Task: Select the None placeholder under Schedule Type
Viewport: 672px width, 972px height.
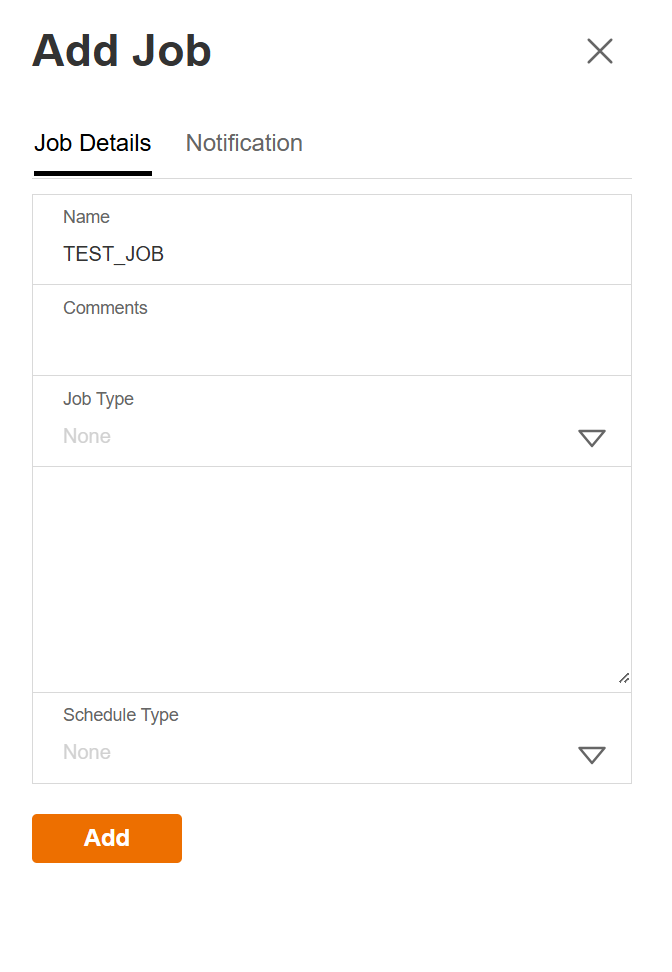Action: point(87,752)
